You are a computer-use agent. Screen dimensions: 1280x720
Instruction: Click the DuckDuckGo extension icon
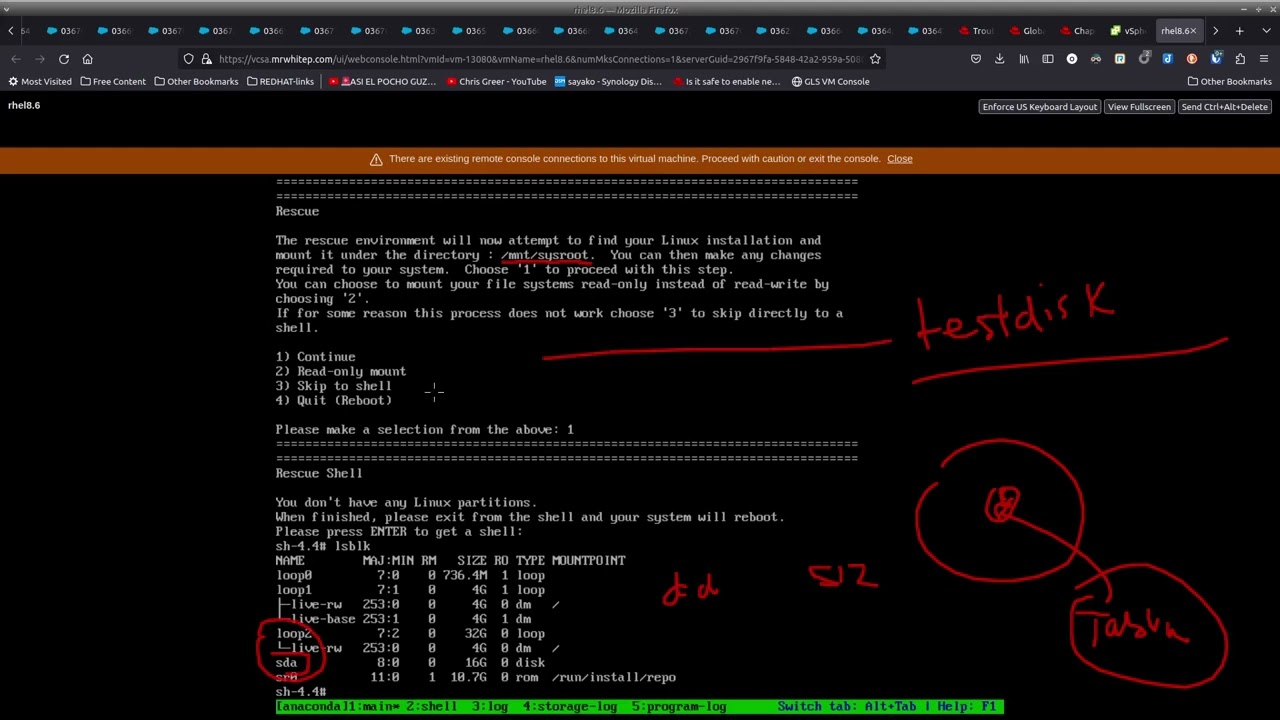pyautogui.click(x=1192, y=59)
